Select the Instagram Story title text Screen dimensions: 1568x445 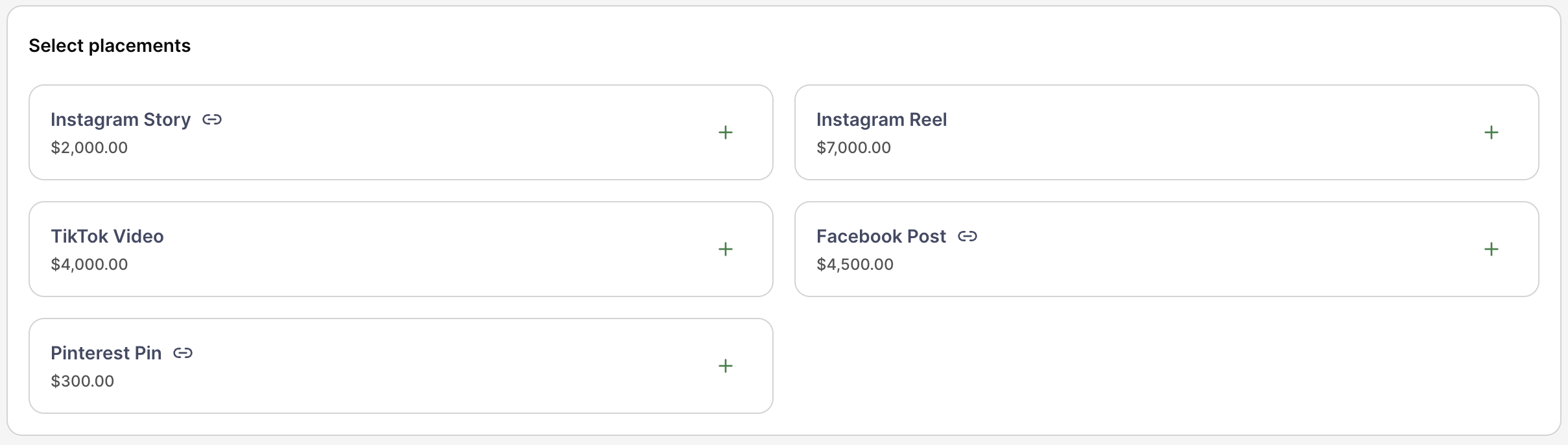[x=121, y=119]
